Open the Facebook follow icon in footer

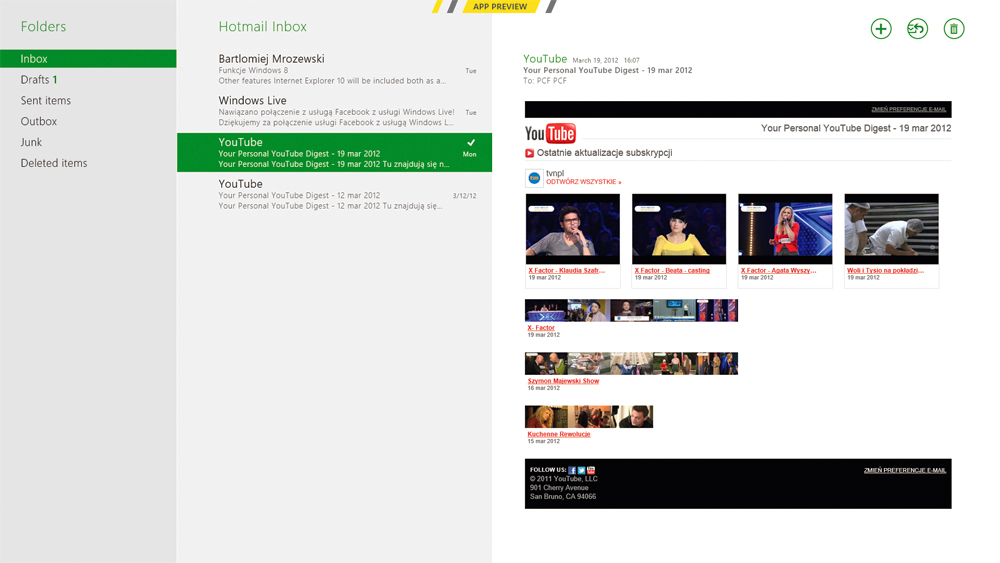point(572,470)
